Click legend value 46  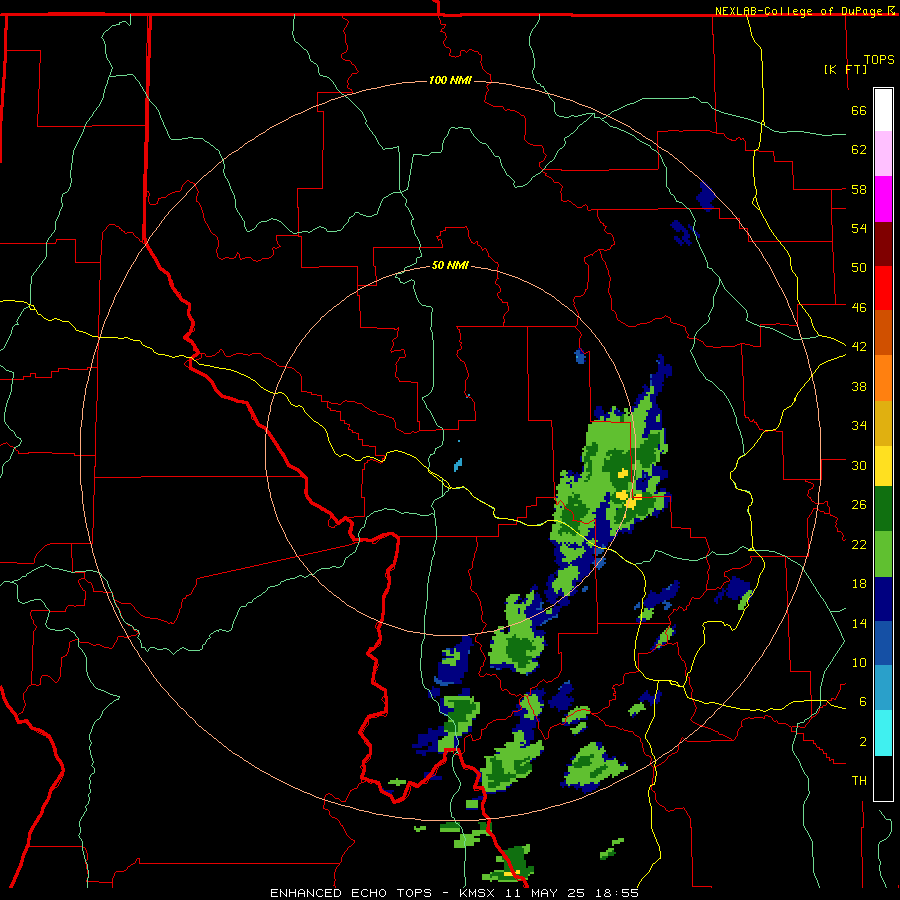point(859,308)
